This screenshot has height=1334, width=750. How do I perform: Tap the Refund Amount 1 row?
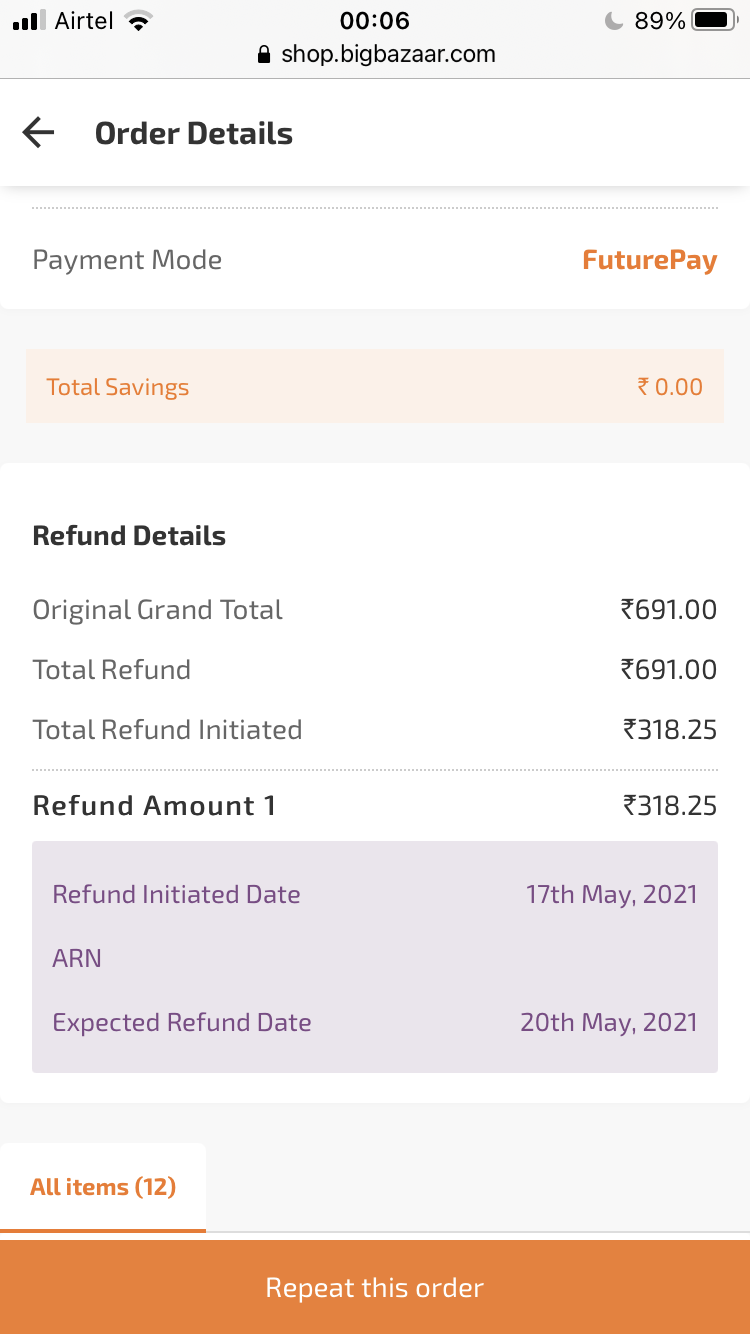(374, 806)
